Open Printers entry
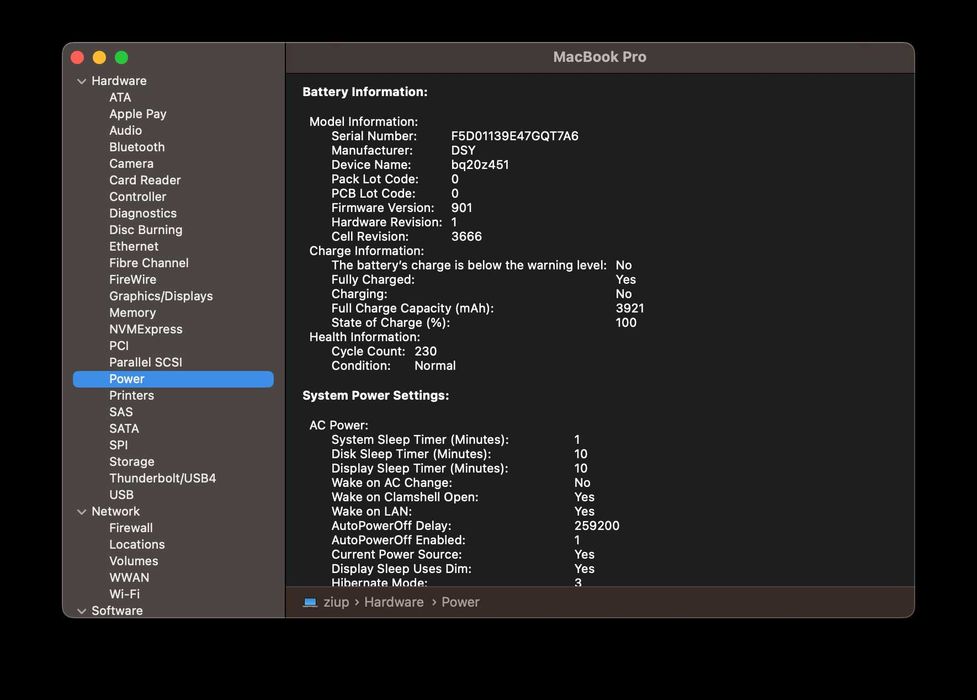Viewport: 977px width, 700px height. (x=131, y=395)
